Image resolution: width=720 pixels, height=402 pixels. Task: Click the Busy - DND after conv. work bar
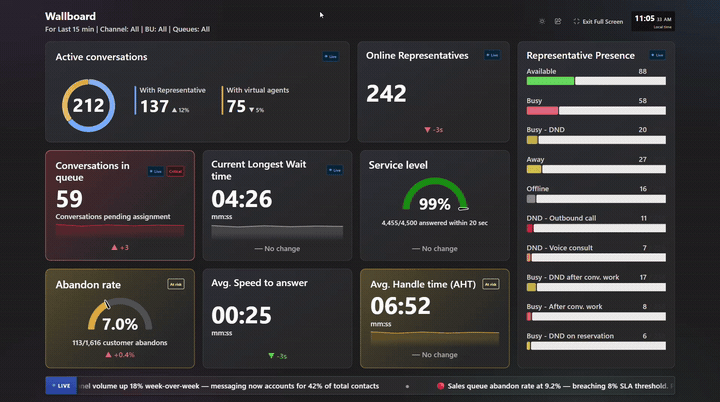[596, 287]
